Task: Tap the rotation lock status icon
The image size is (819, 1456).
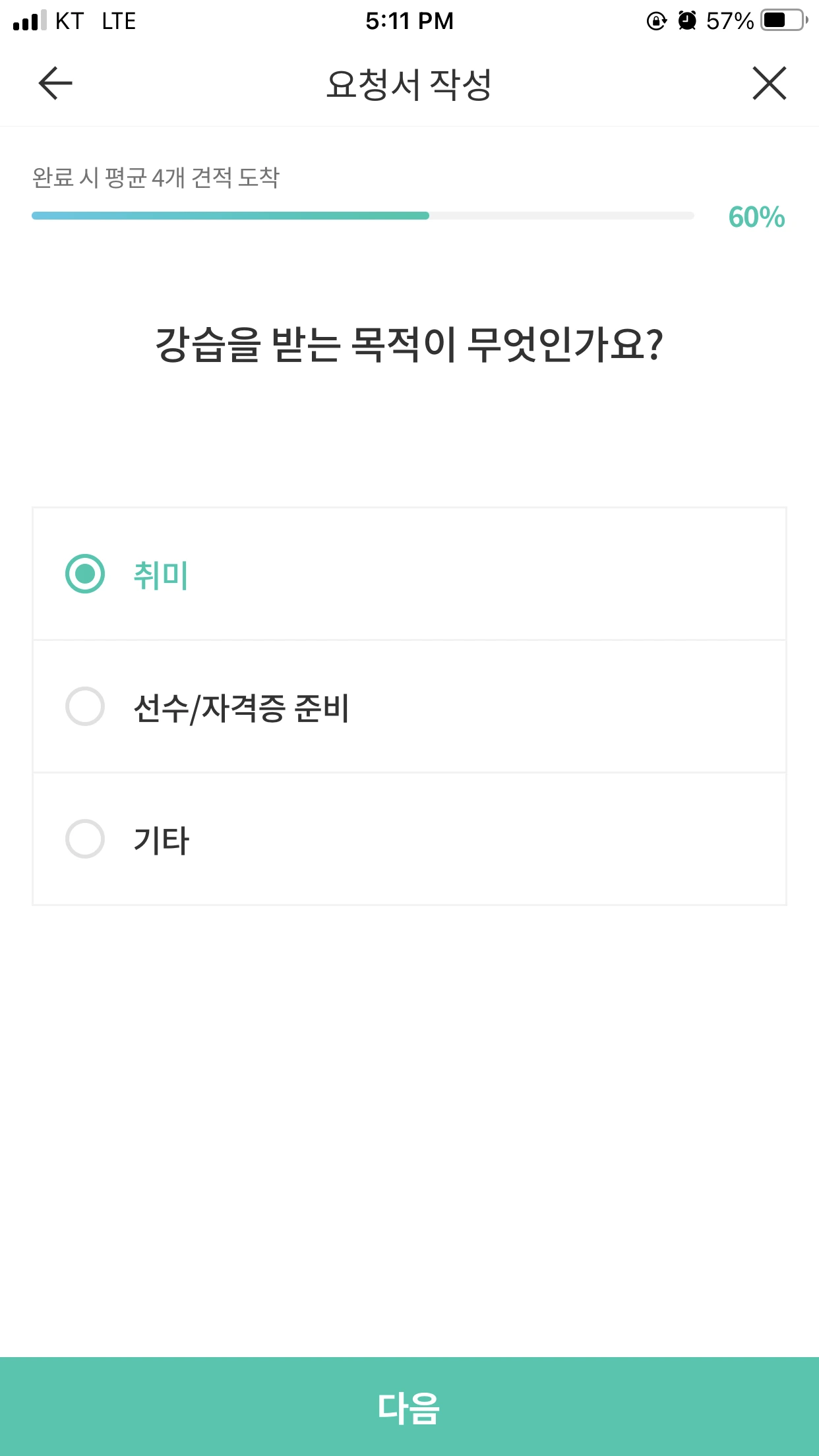Action: pyautogui.click(x=657, y=21)
